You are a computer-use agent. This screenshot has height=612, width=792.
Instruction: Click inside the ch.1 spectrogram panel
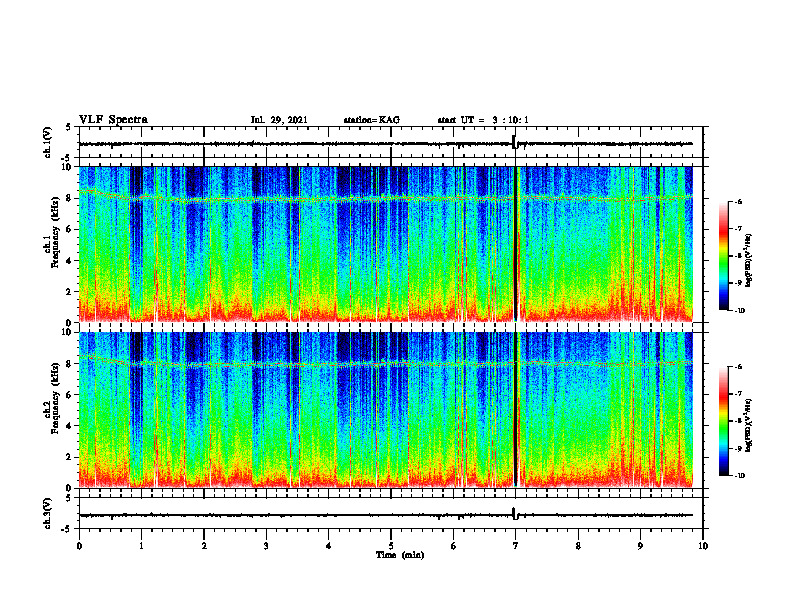[386, 244]
